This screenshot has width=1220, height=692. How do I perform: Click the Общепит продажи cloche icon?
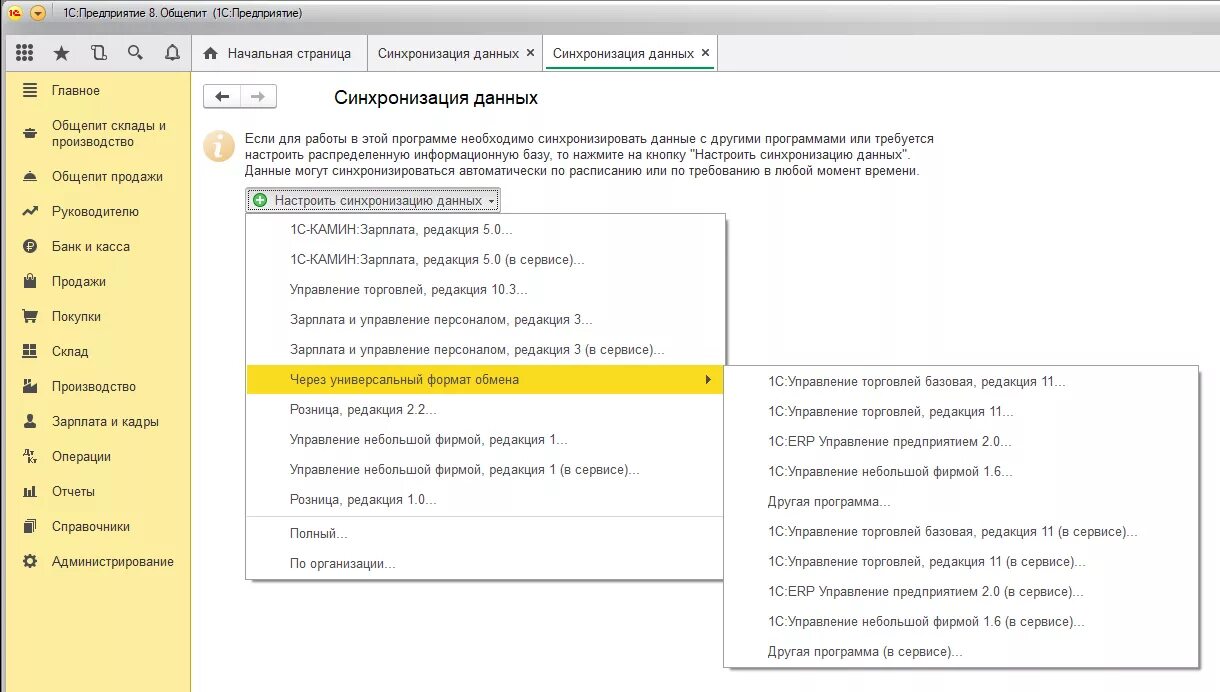pyautogui.click(x=30, y=176)
